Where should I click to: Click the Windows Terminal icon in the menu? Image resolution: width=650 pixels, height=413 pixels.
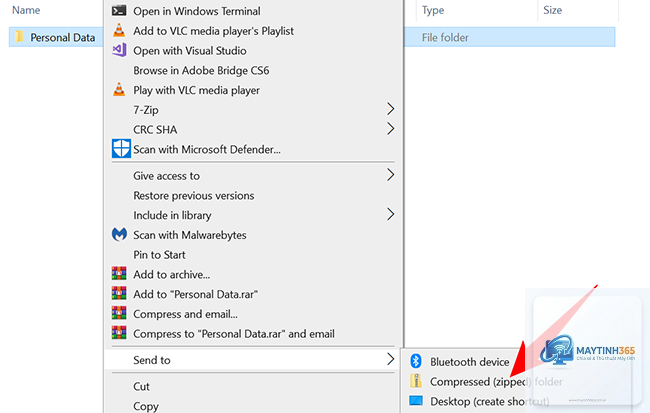119,10
